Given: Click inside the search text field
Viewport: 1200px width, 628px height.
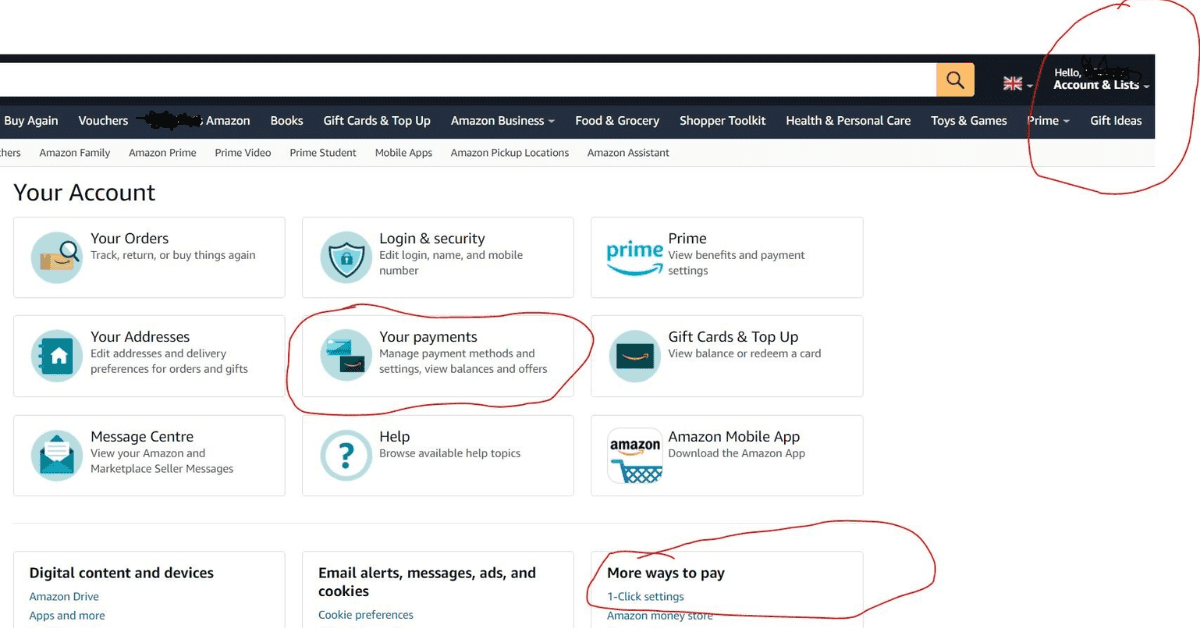Looking at the screenshot, I should click(468, 80).
